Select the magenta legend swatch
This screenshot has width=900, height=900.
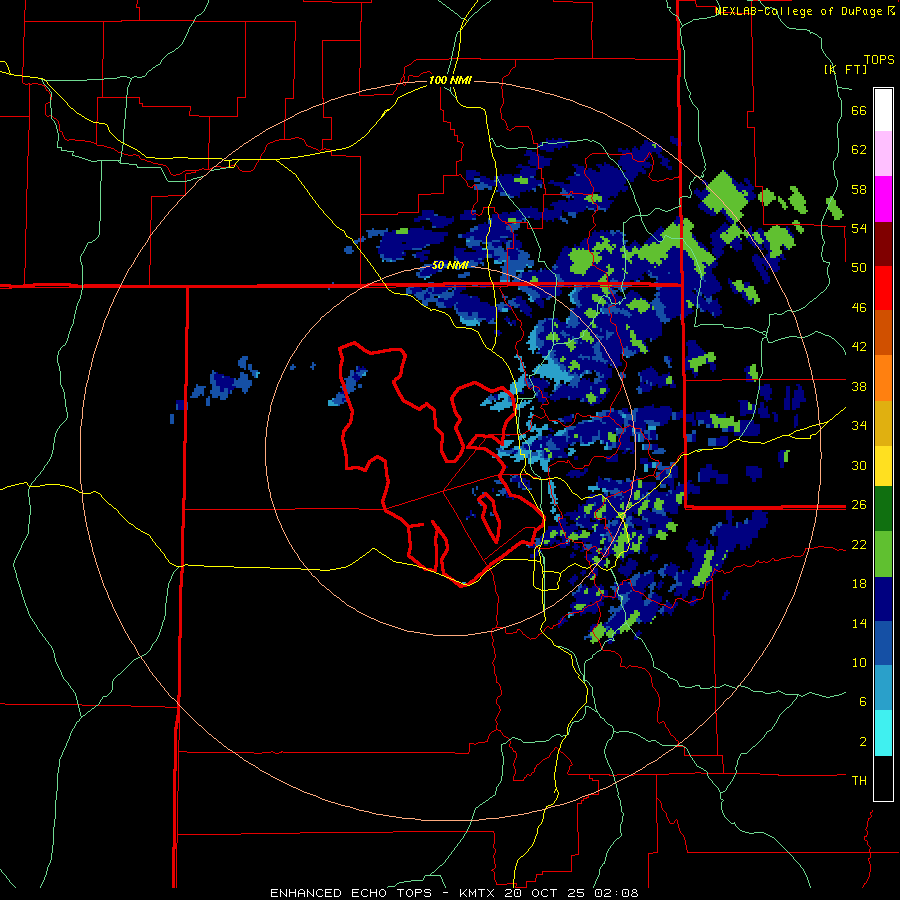883,199
